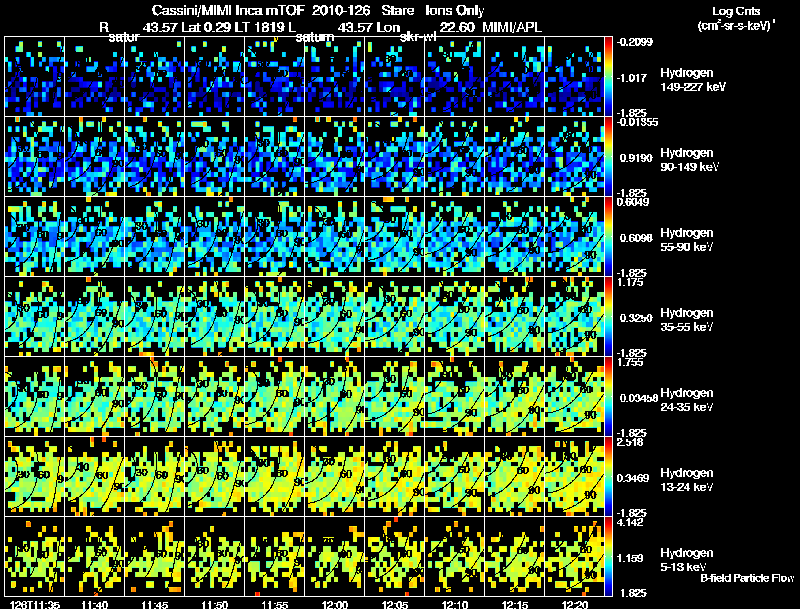Select the 149-227 keV image panel at 11:40
The width and height of the screenshot is (800, 609).
click(95, 77)
